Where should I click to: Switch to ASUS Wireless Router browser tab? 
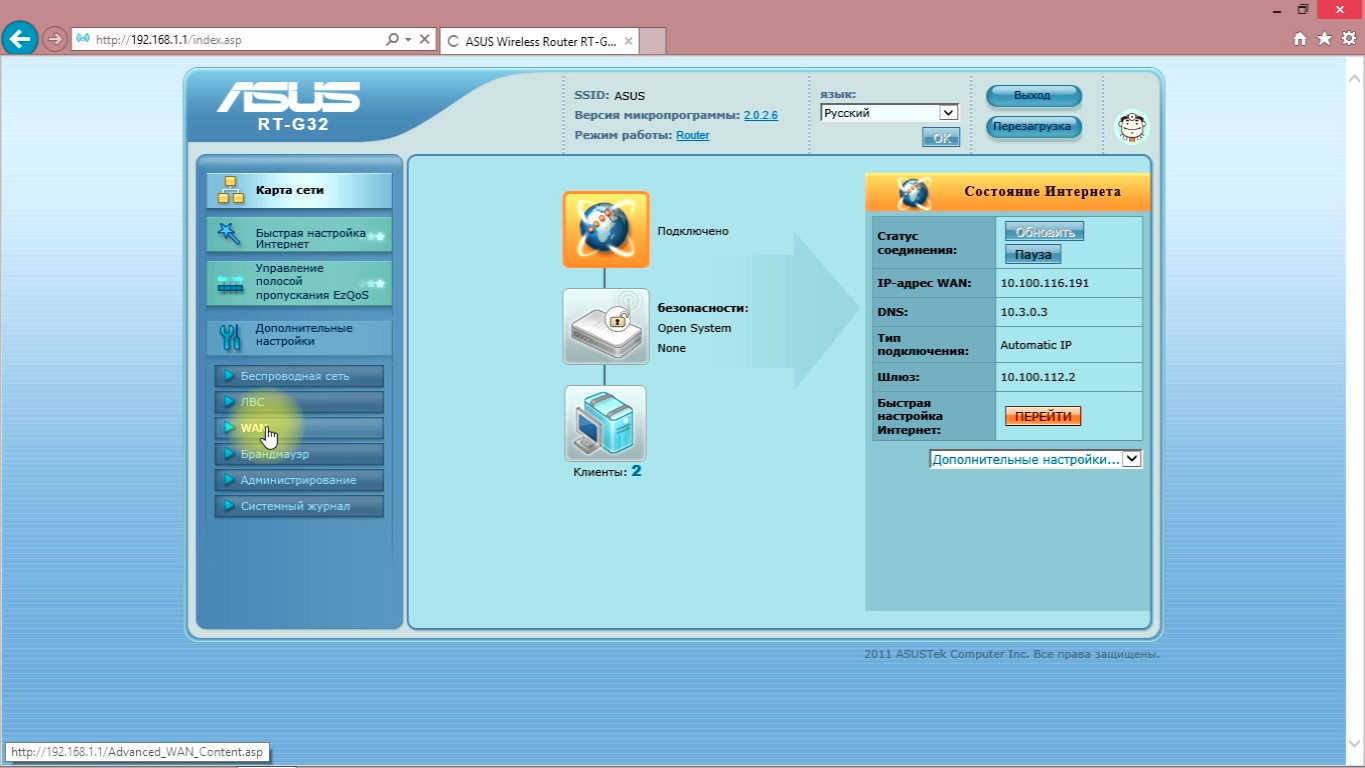(x=538, y=41)
